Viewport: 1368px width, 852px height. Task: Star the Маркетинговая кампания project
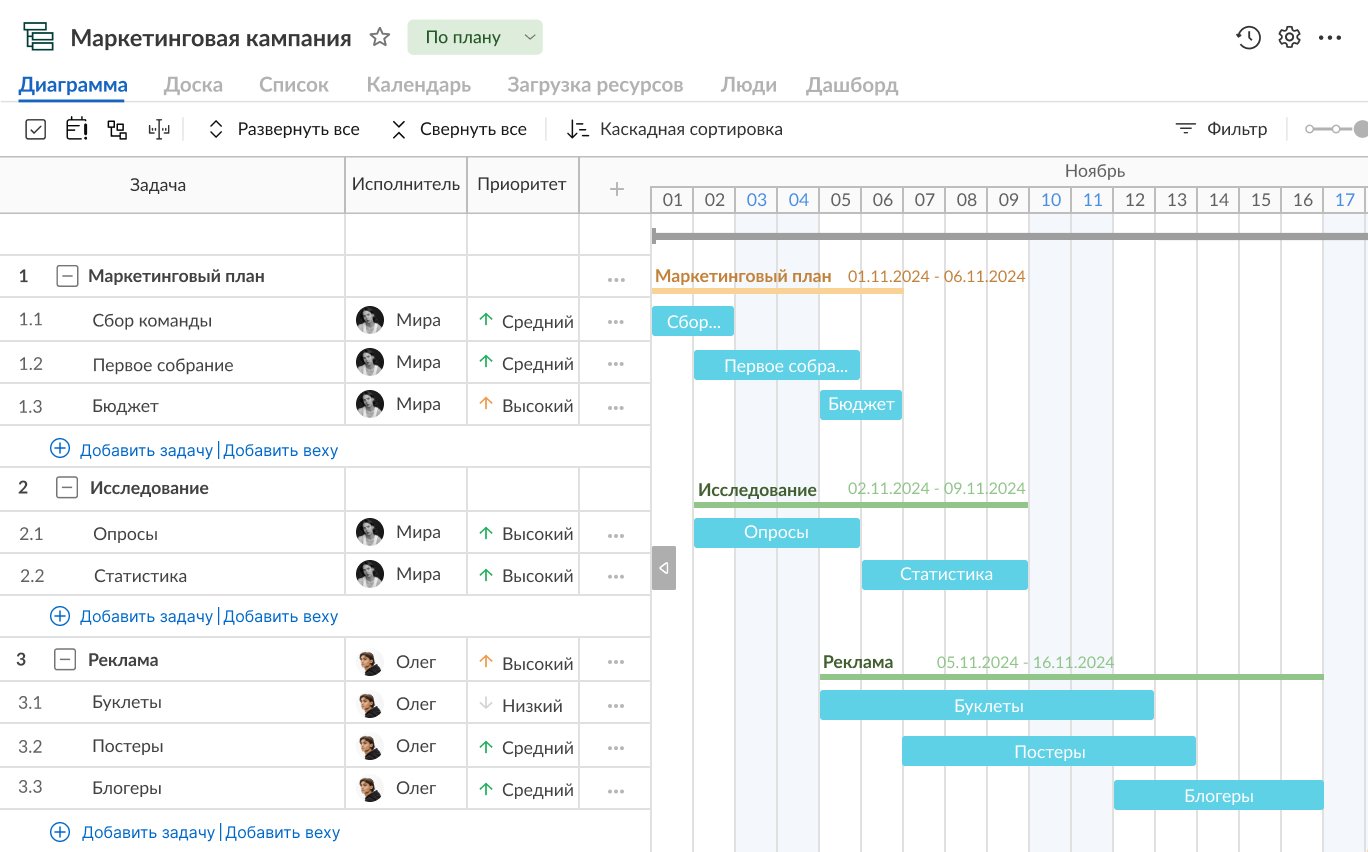coord(380,37)
